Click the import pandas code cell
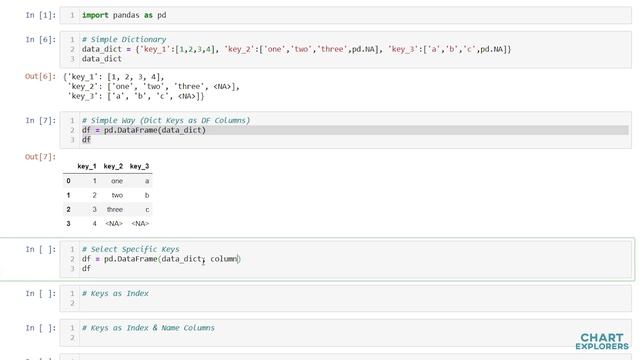 345,15
